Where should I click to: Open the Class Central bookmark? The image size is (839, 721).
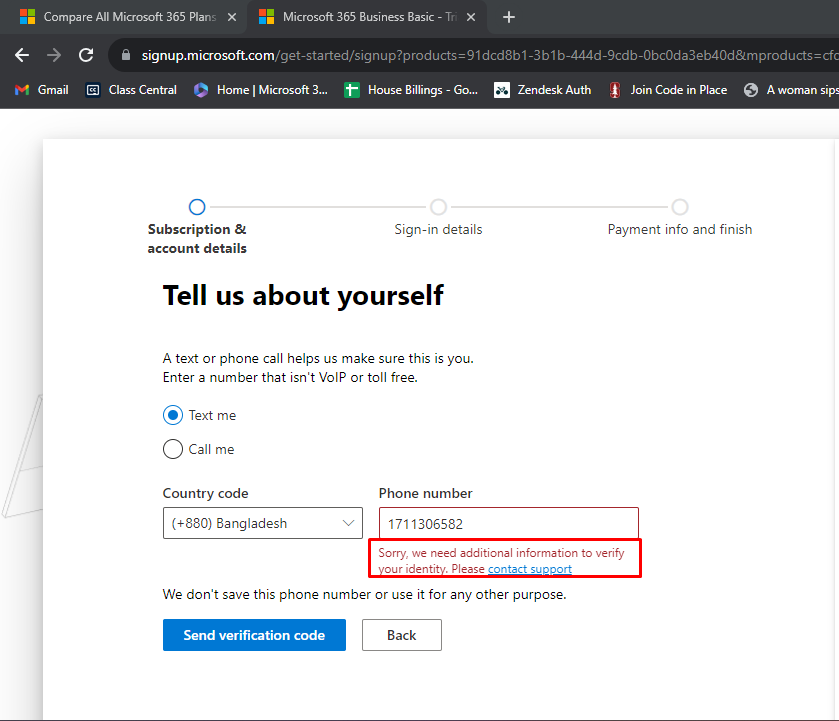point(132,90)
